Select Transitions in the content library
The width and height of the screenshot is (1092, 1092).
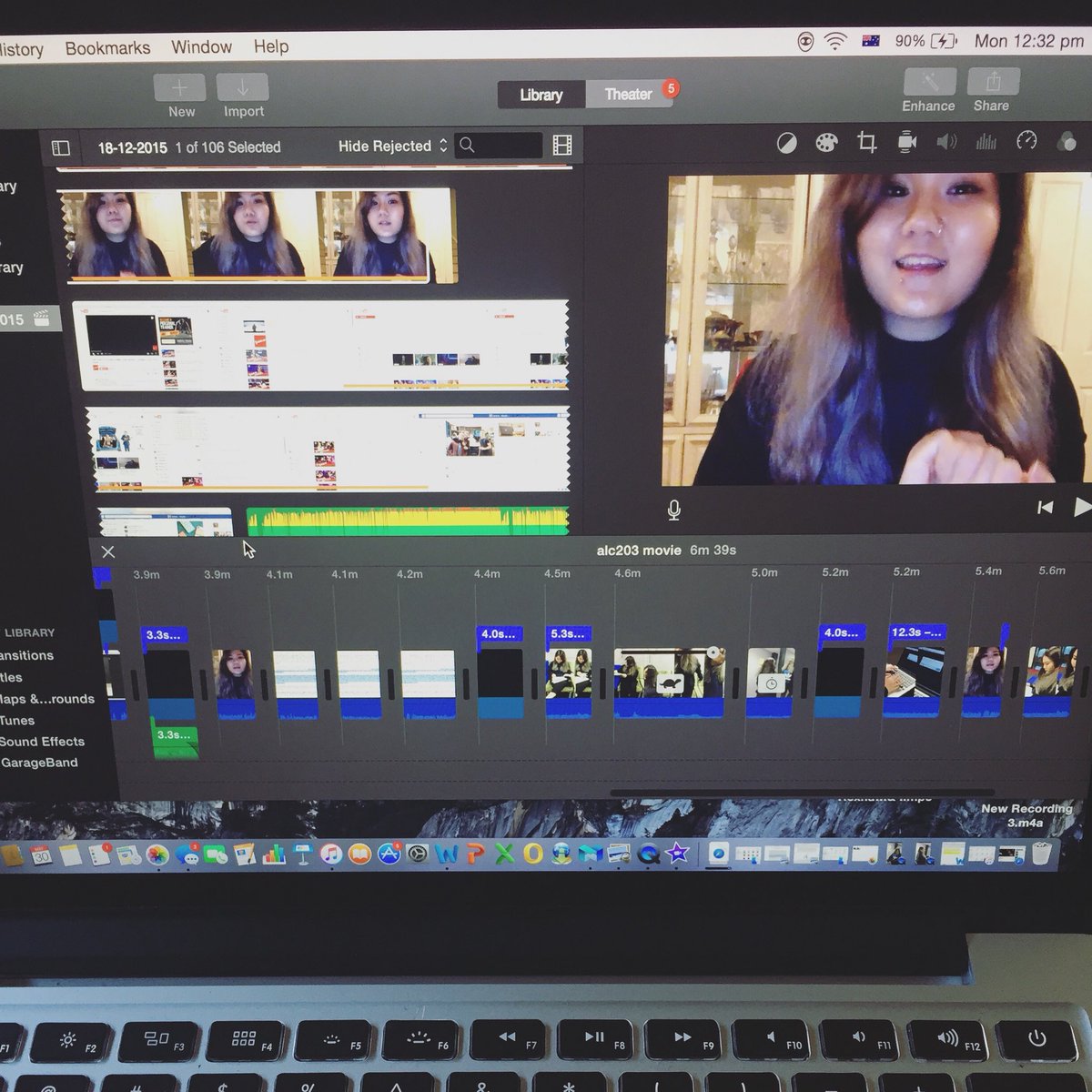coord(26,655)
